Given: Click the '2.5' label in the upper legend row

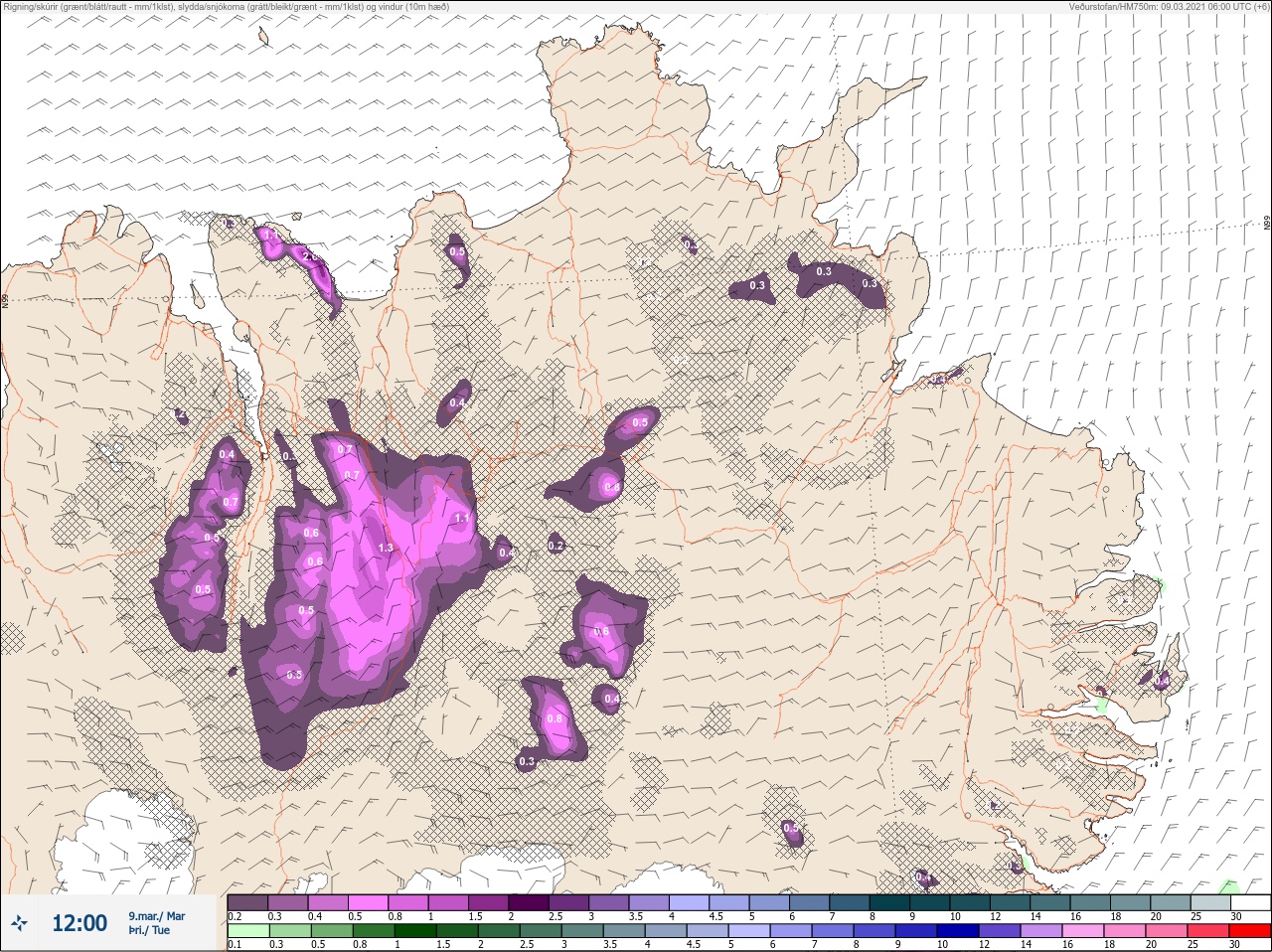Looking at the screenshot, I should (555, 916).
